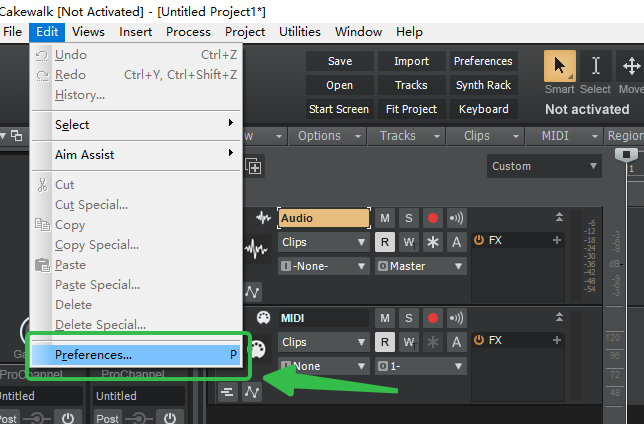Viewport: 644px width, 424px height.
Task: Add effect to MIDI track FX bin
Action: point(557,340)
